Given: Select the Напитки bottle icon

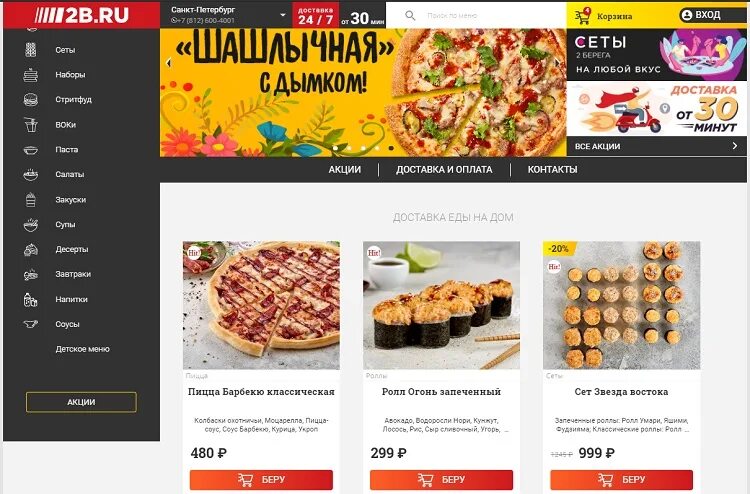Looking at the screenshot, I should pyautogui.click(x=31, y=299).
